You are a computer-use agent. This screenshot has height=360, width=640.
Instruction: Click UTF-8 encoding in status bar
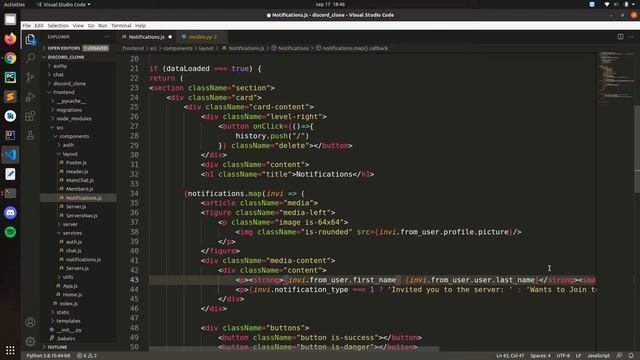[563, 356]
